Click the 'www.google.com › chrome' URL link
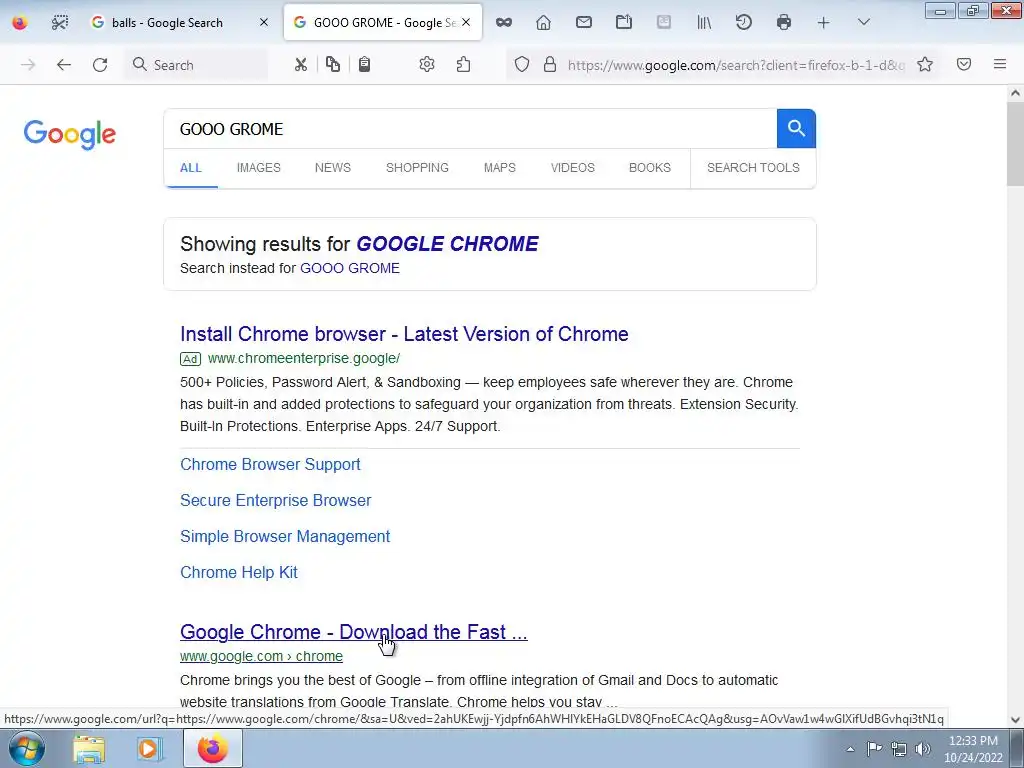1024x768 pixels. pos(261,656)
